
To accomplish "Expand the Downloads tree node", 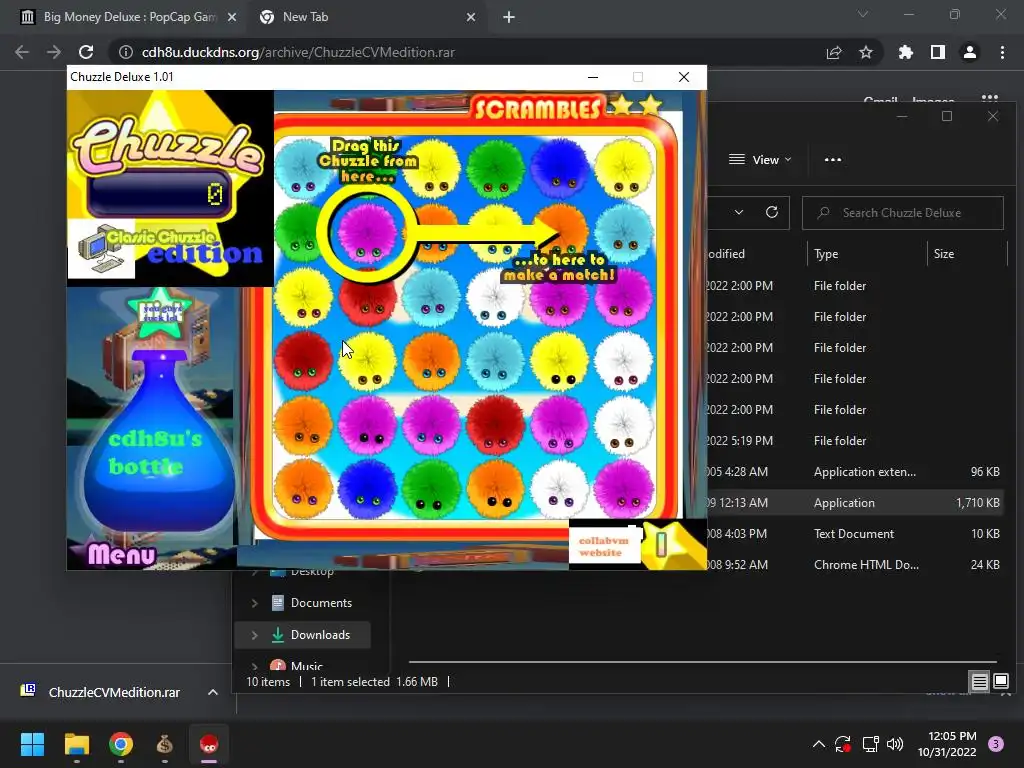I will [x=255, y=635].
